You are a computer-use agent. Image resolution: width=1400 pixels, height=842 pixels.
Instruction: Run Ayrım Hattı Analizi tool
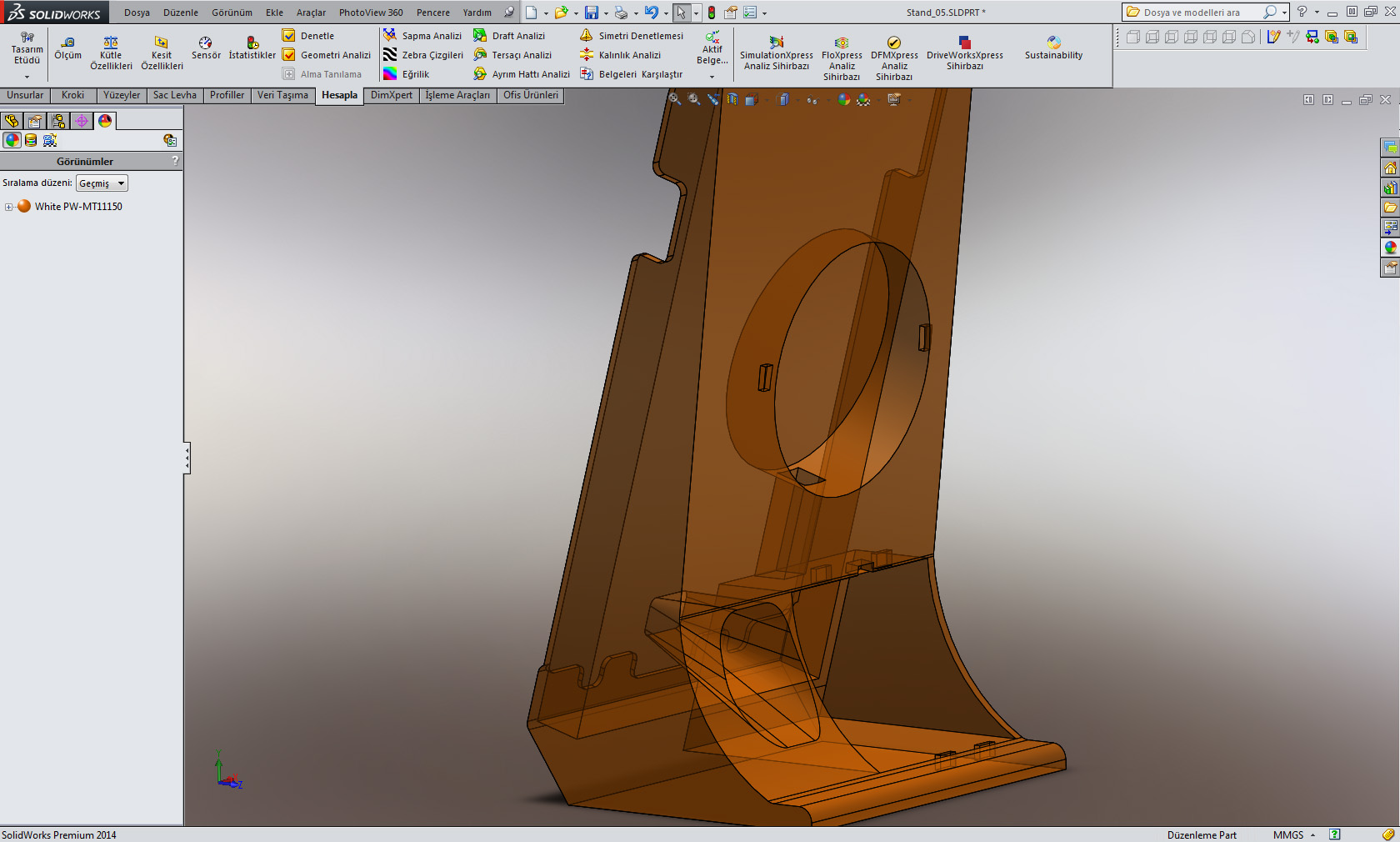(522, 74)
